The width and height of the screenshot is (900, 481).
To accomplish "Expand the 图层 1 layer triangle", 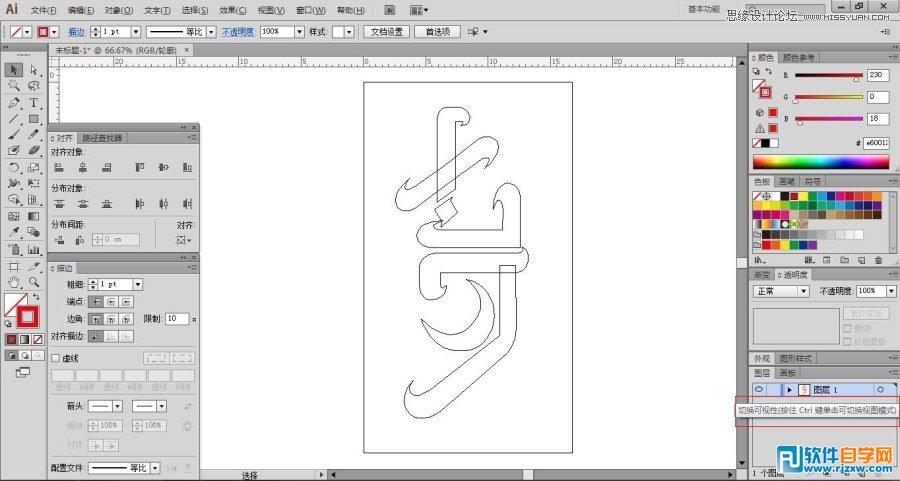I will coord(790,390).
